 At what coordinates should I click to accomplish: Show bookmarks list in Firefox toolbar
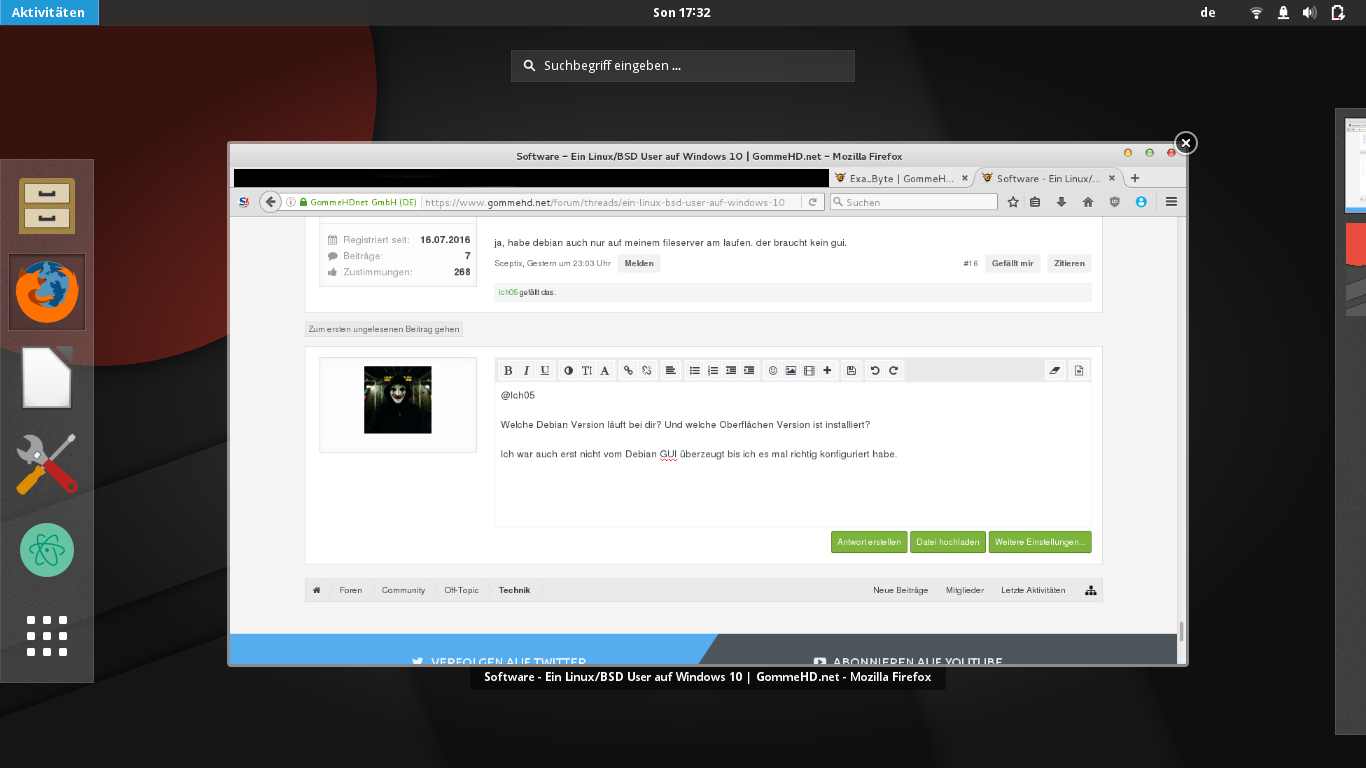[x=1035, y=202]
